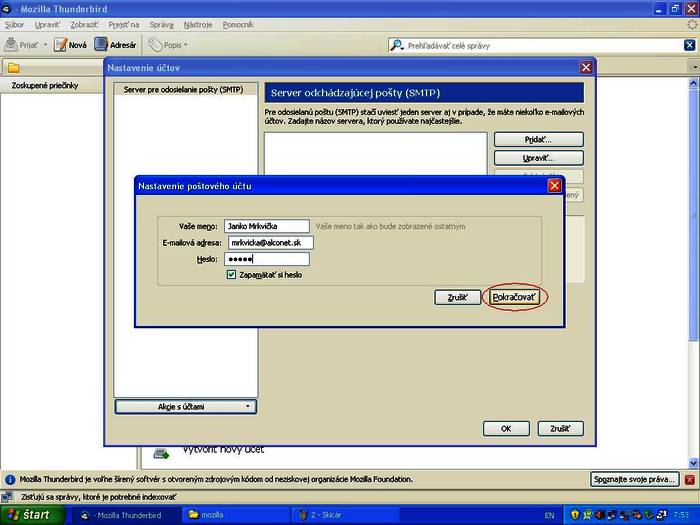
Task: Dismiss the notification bar red X
Action: click(x=690, y=480)
